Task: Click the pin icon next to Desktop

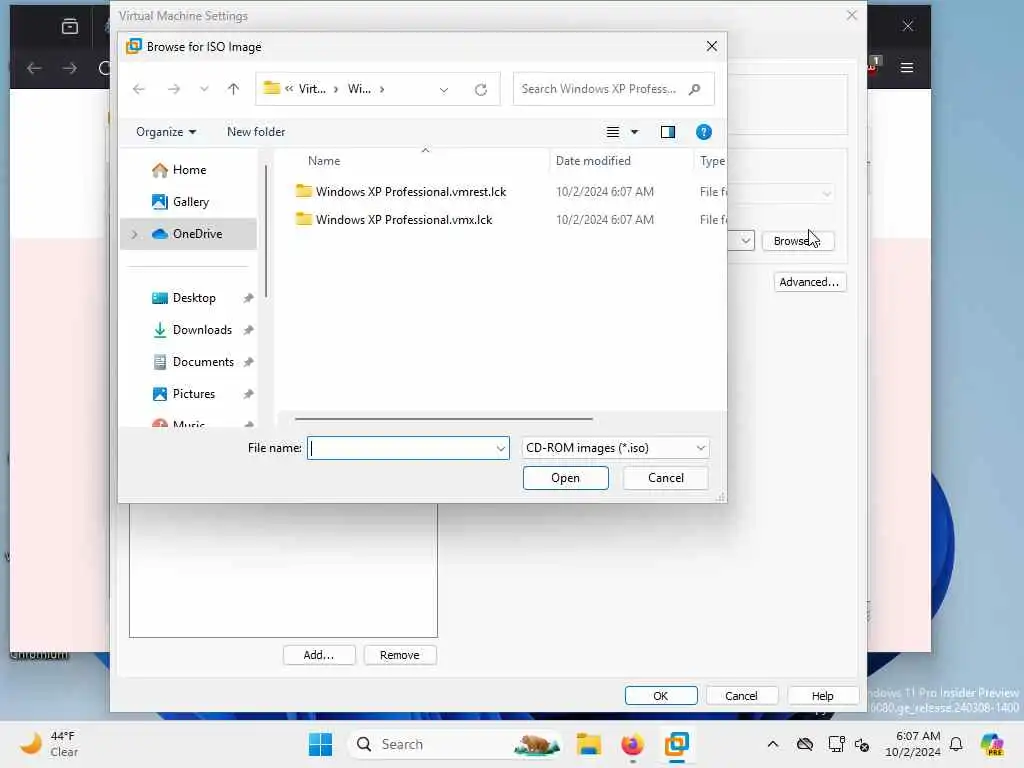Action: [x=248, y=298]
